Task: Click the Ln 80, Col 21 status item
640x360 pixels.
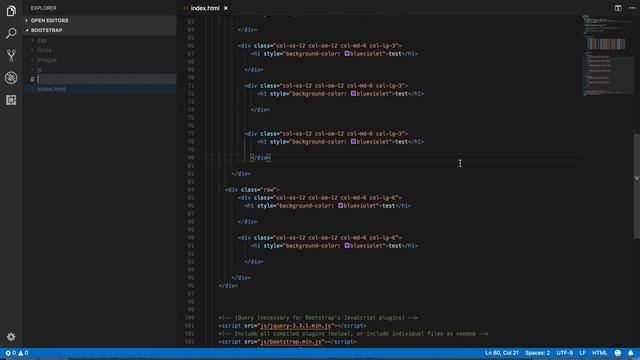Action: tap(502, 353)
